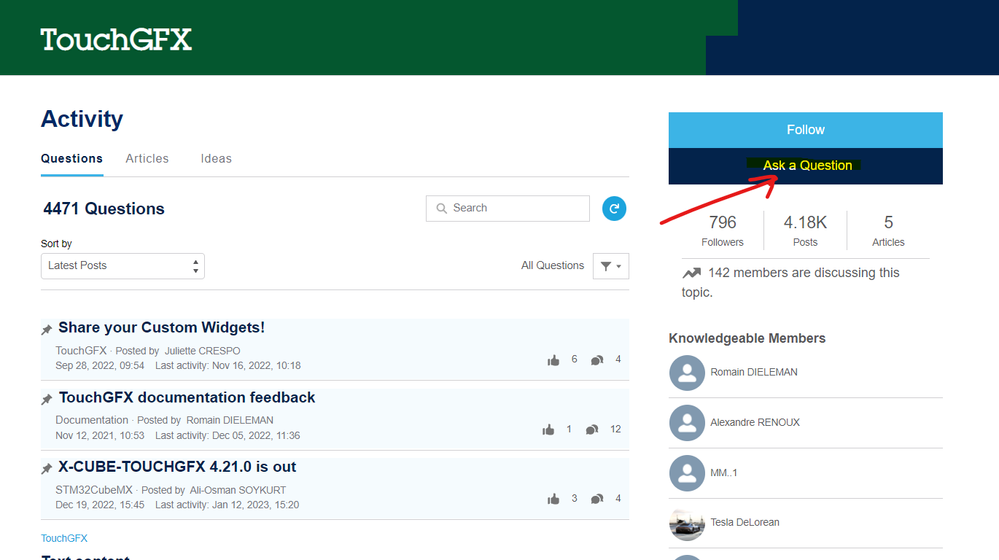Click the trending arrow icon near 142 members

click(691, 273)
